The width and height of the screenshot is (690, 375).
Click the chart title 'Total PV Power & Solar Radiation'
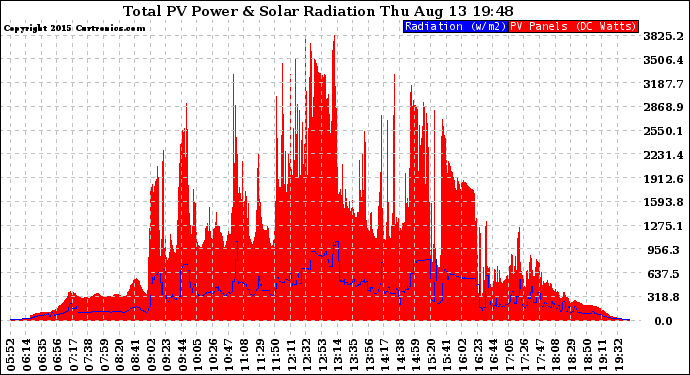tap(249, 11)
